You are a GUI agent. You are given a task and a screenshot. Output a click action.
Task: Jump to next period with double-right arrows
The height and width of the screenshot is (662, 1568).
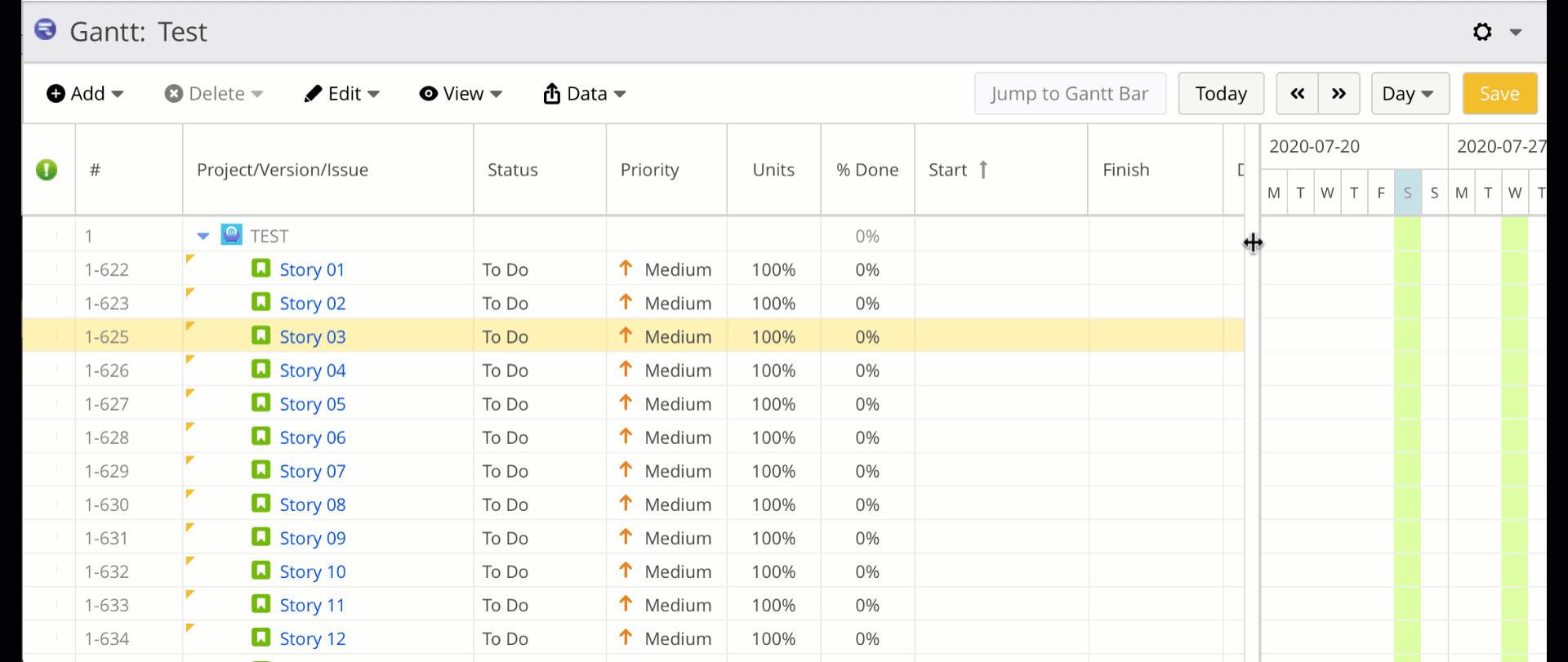click(x=1339, y=94)
